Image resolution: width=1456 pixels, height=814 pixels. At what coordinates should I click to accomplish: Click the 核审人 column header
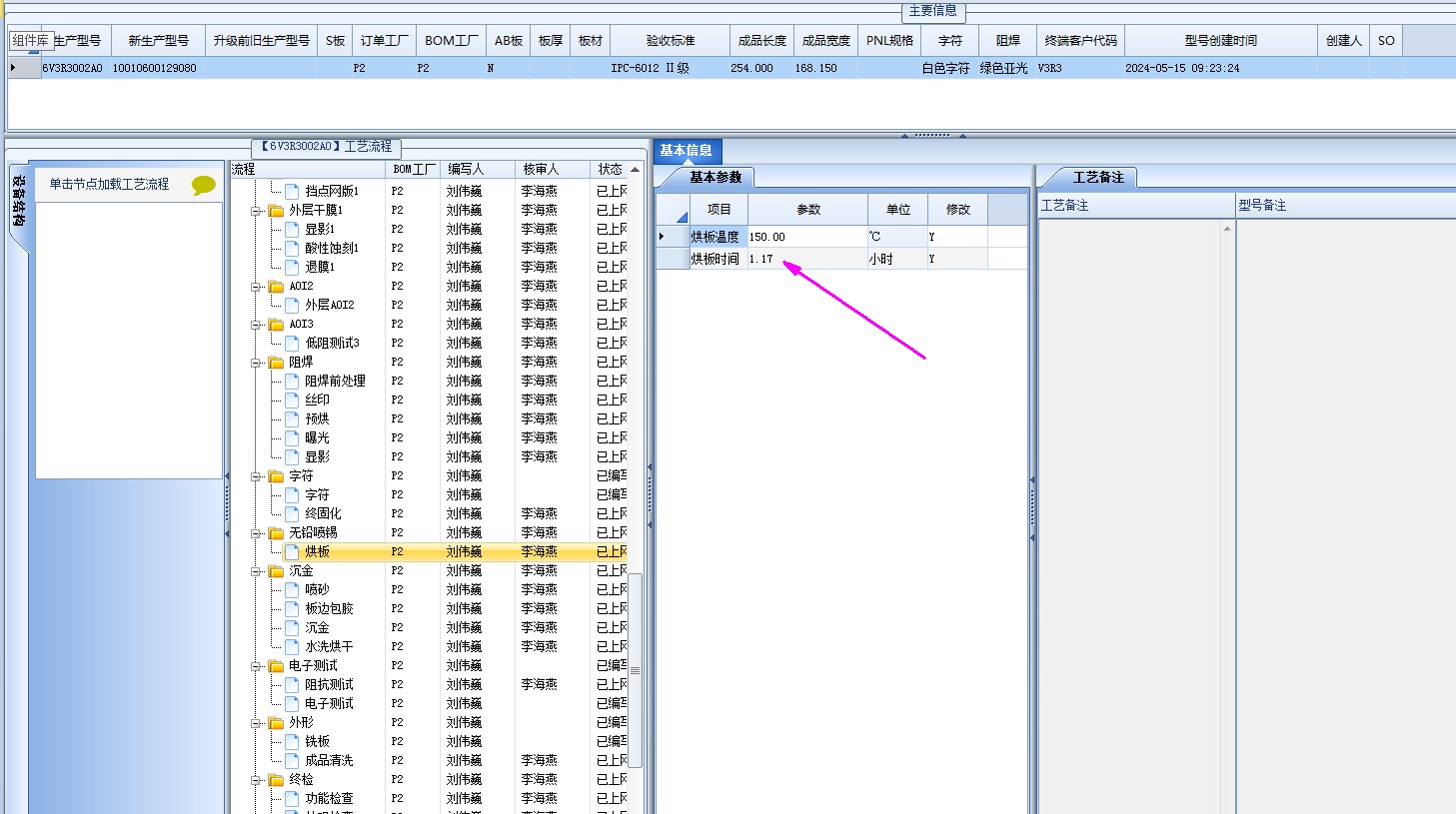pos(552,169)
